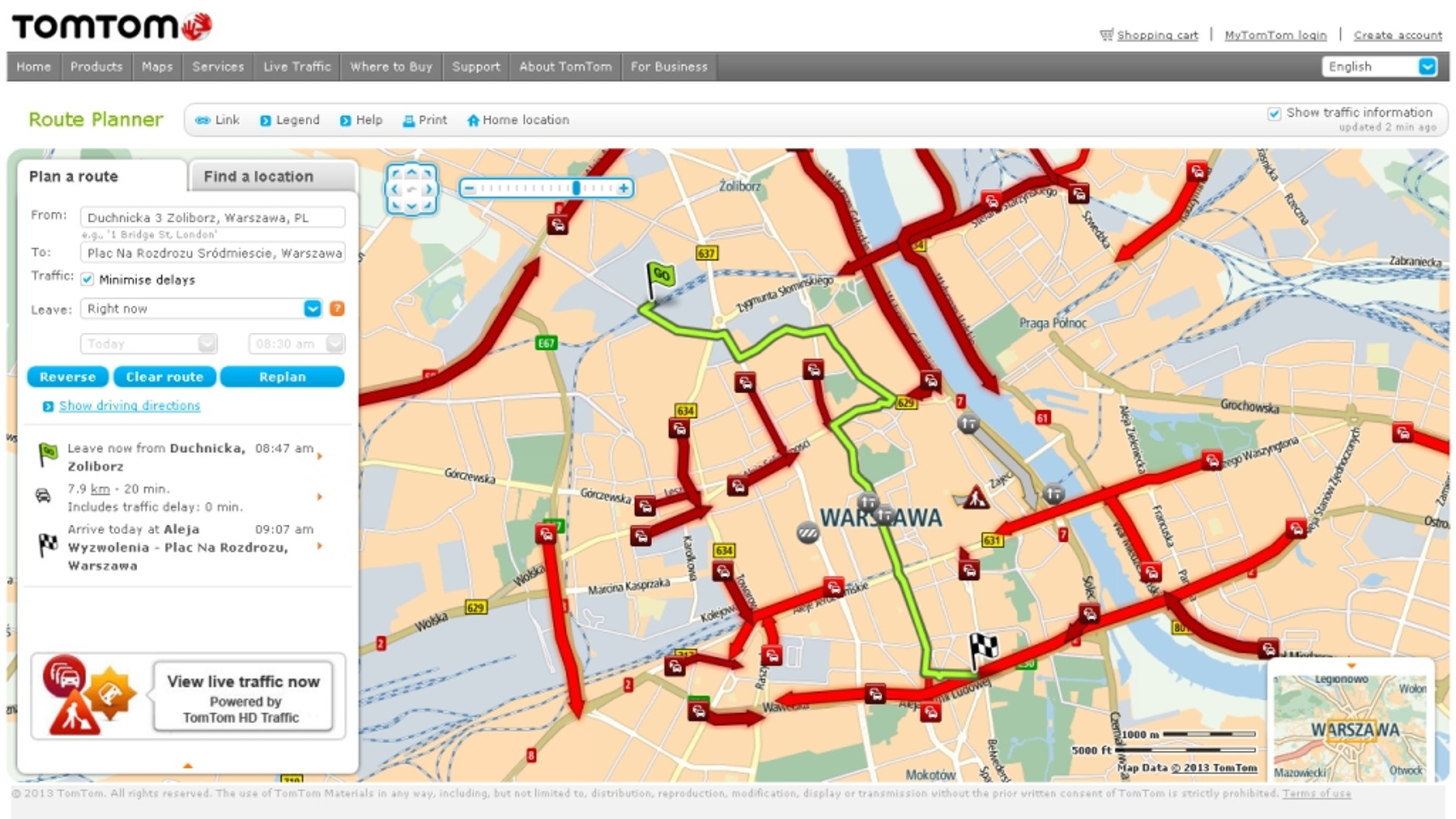Click the checkered destination flag on map
Viewport: 1456px width, 819px height.
click(979, 643)
